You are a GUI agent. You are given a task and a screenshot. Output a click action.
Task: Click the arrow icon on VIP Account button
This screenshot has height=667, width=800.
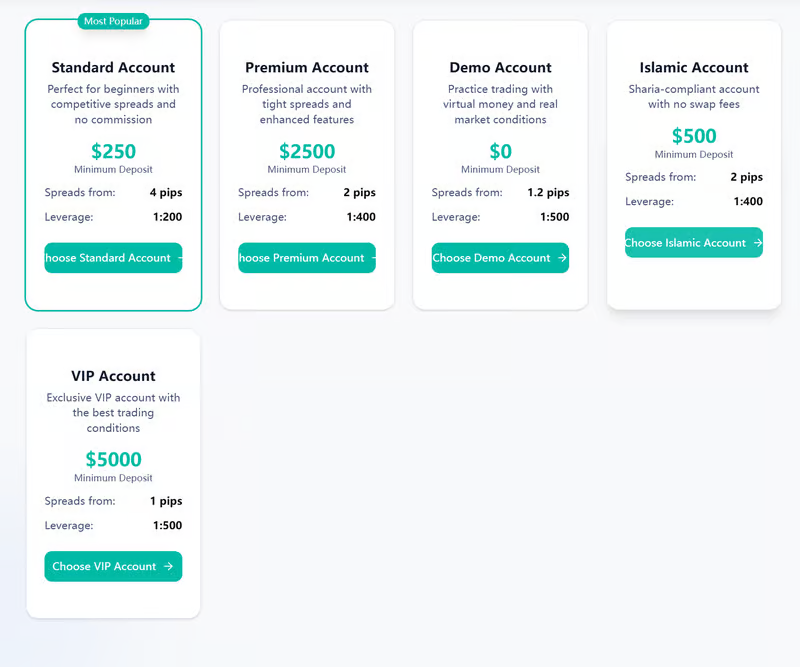[169, 567]
